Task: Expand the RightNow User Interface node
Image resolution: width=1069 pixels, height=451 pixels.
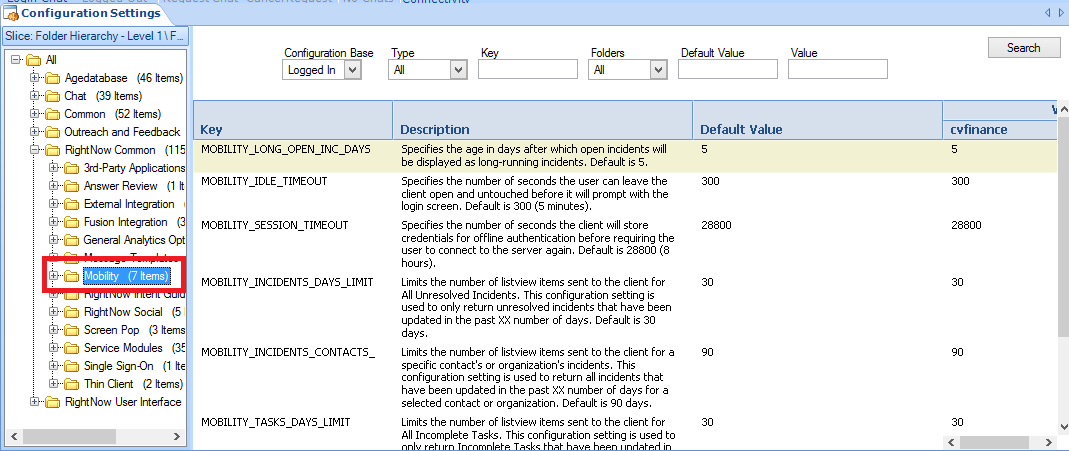Action: click(x=36, y=402)
